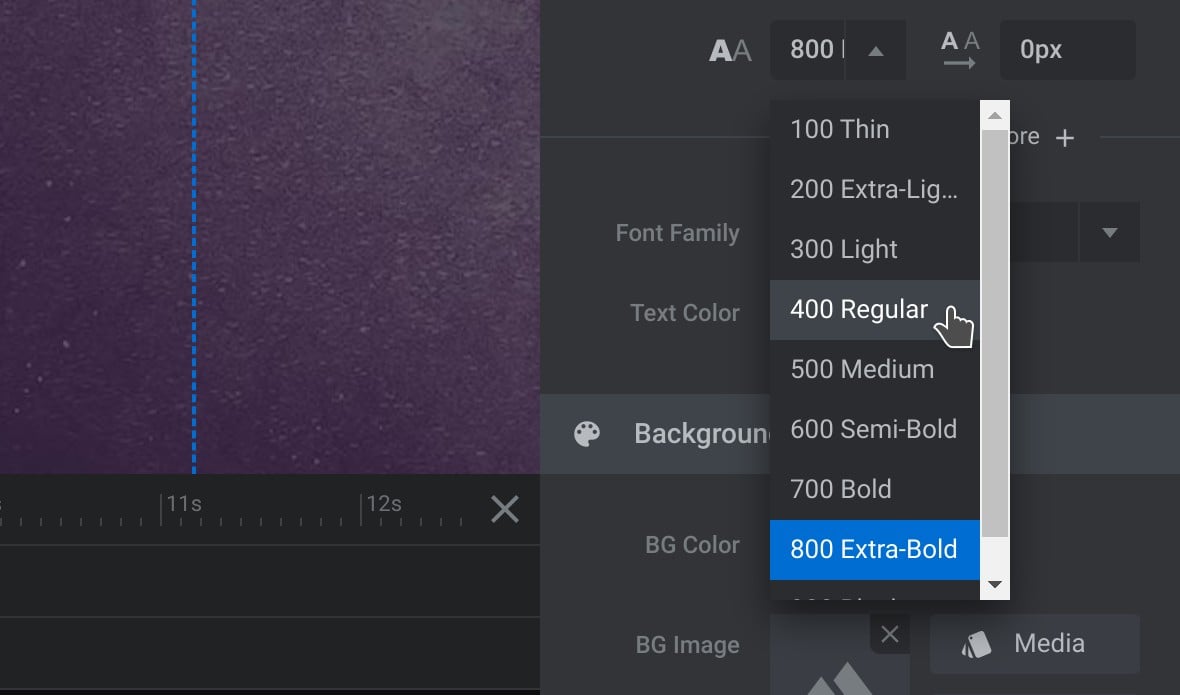The height and width of the screenshot is (695, 1180).
Task: Choose 500 Medium font weight
Action: (862, 369)
